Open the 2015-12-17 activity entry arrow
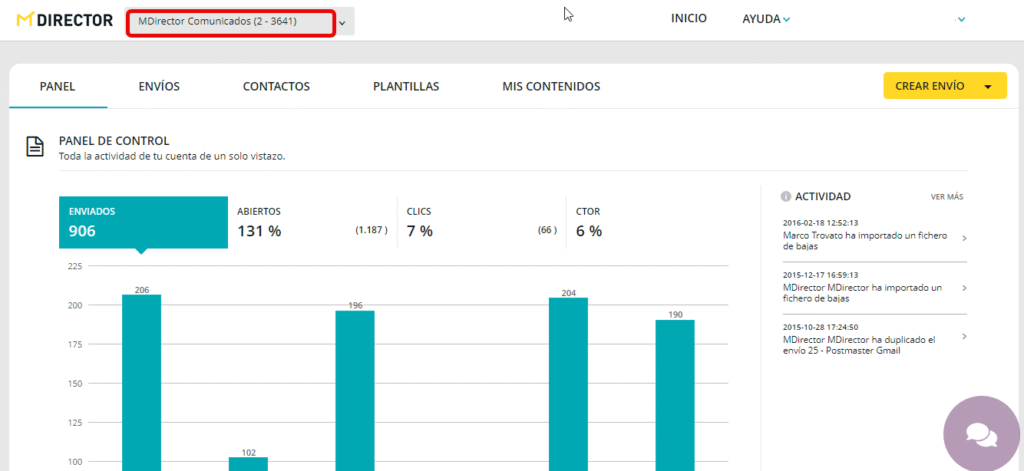 point(963,288)
